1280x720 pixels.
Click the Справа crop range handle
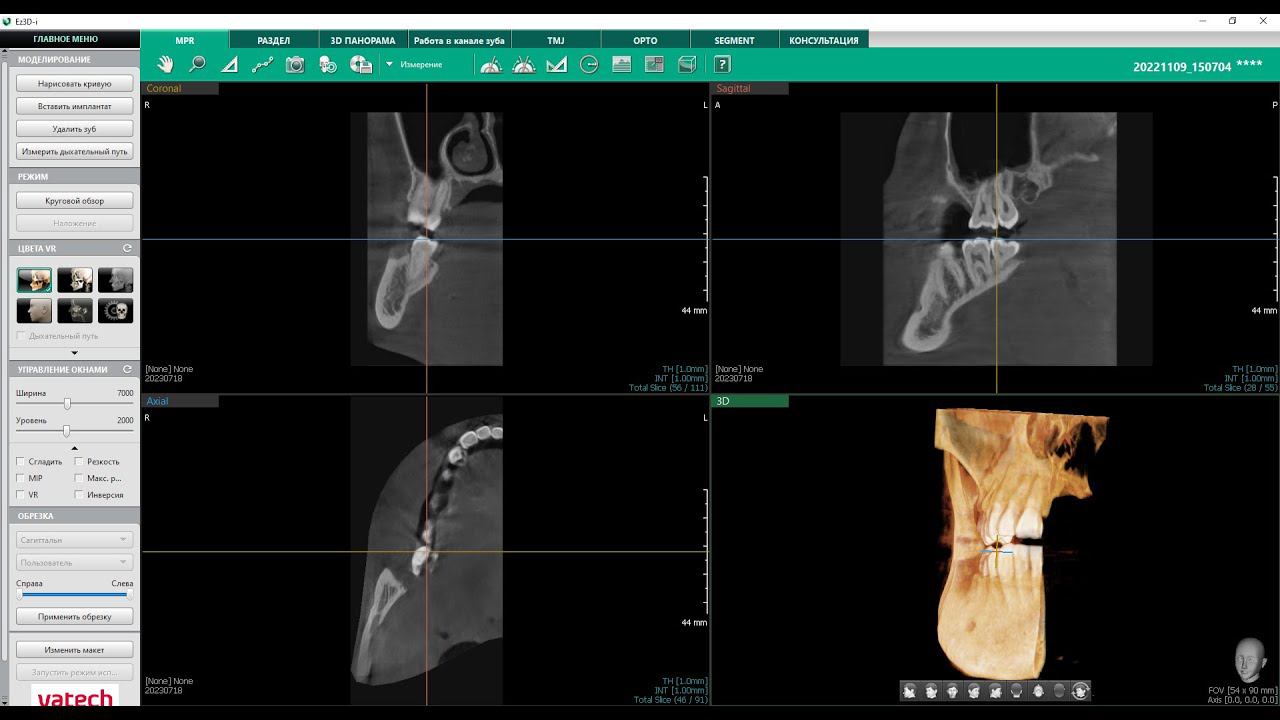pyautogui.click(x=20, y=594)
